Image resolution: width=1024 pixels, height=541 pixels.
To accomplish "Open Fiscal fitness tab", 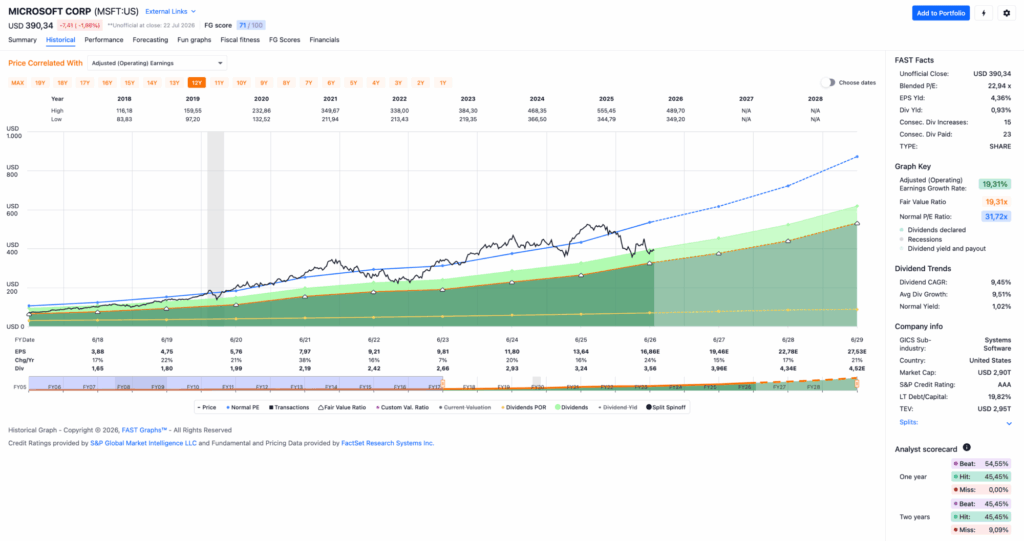I will (240, 40).
